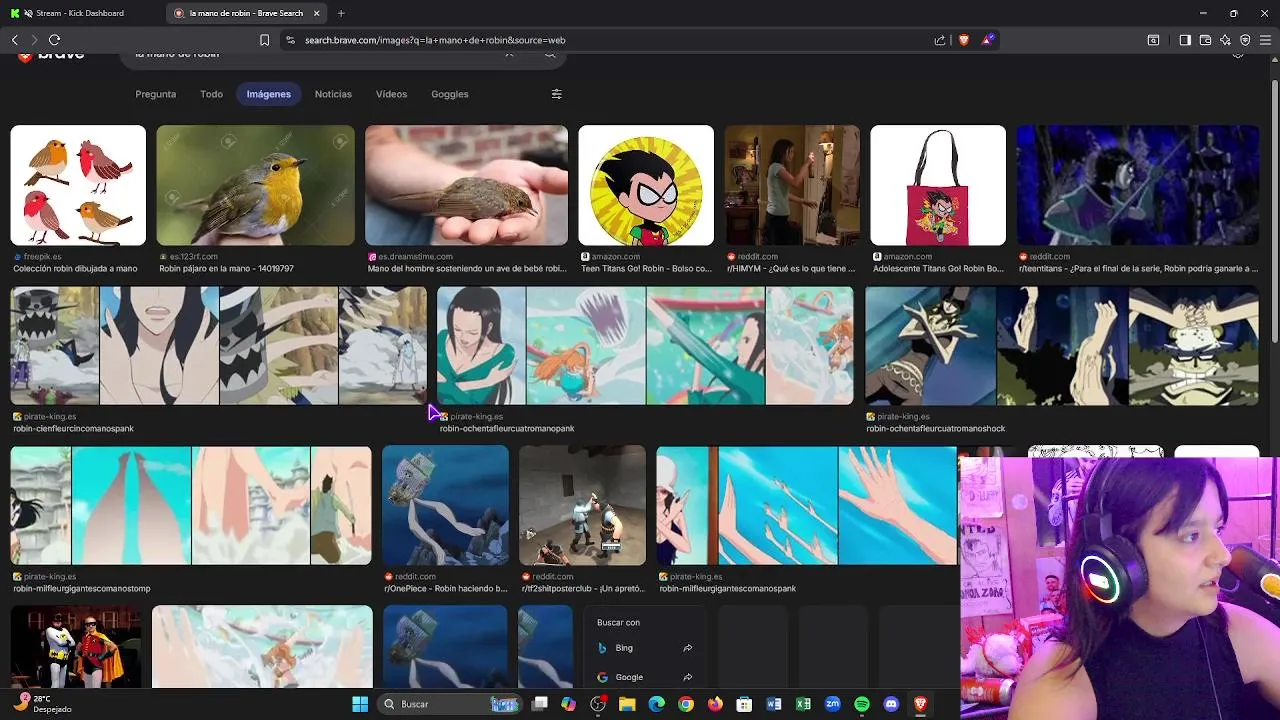Open the Brave main hamburger menu
Screen dimensions: 1280x720
[1266, 40]
